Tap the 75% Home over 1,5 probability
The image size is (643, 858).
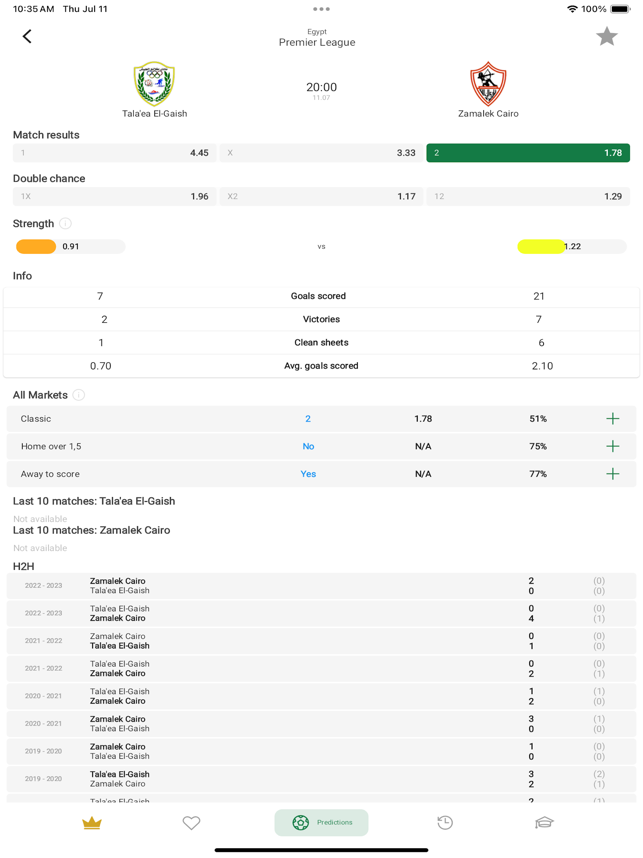[538, 446]
